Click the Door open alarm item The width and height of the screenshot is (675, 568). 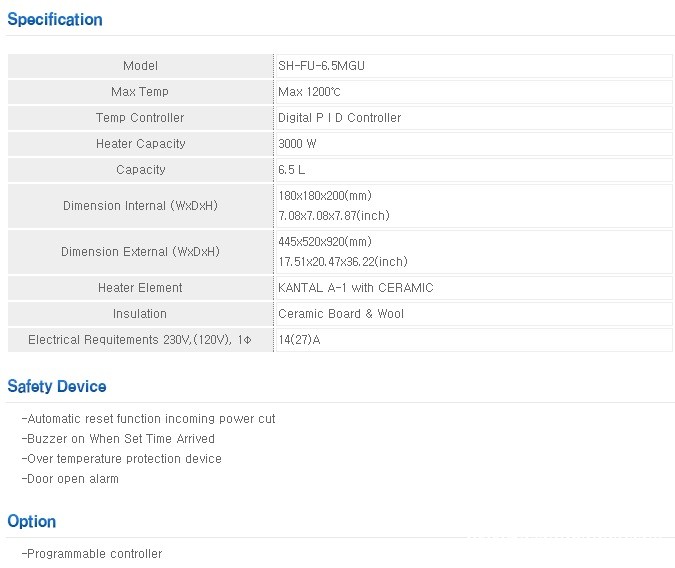coord(70,479)
